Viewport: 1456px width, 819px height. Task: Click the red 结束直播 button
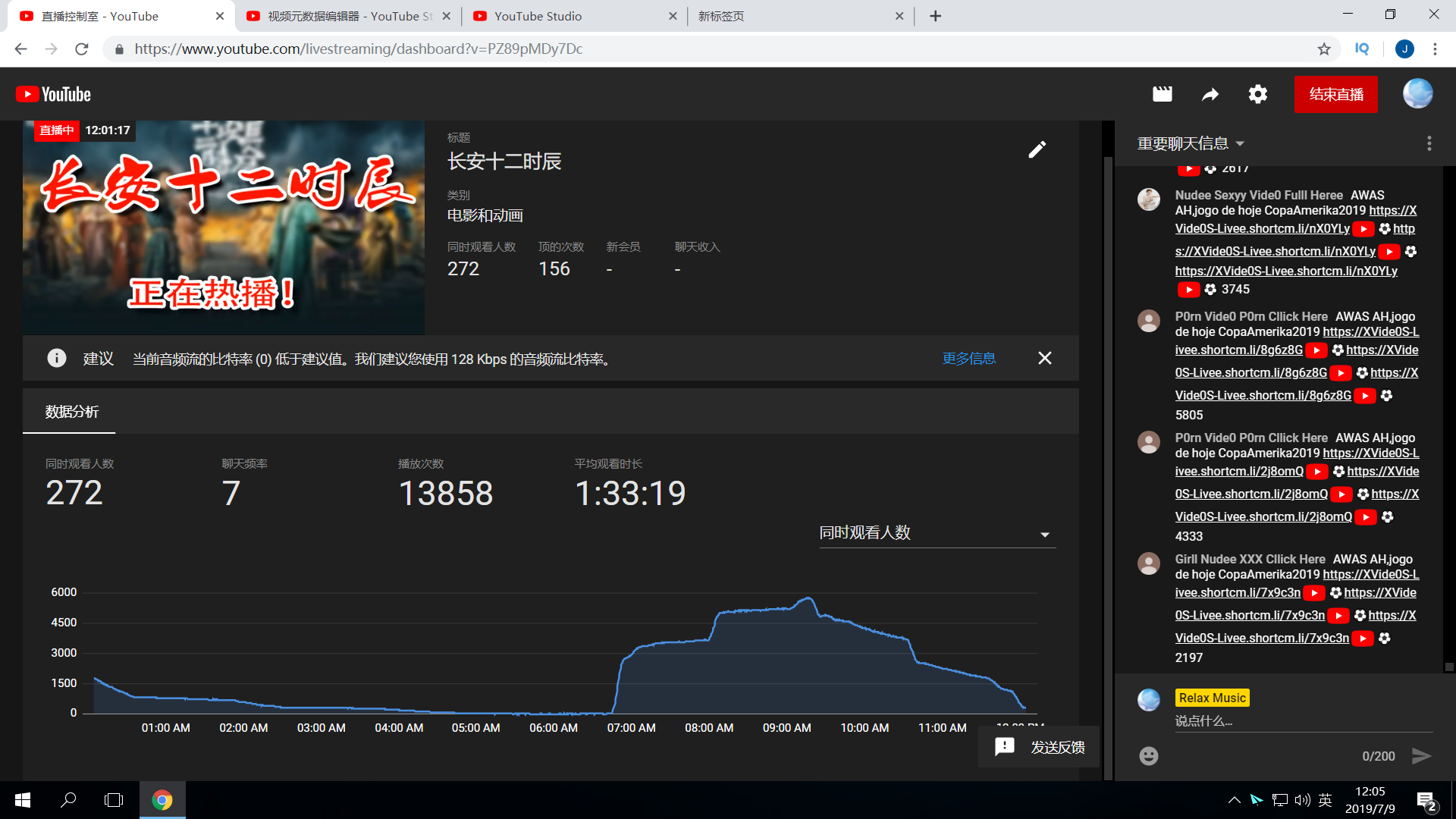pyautogui.click(x=1336, y=94)
